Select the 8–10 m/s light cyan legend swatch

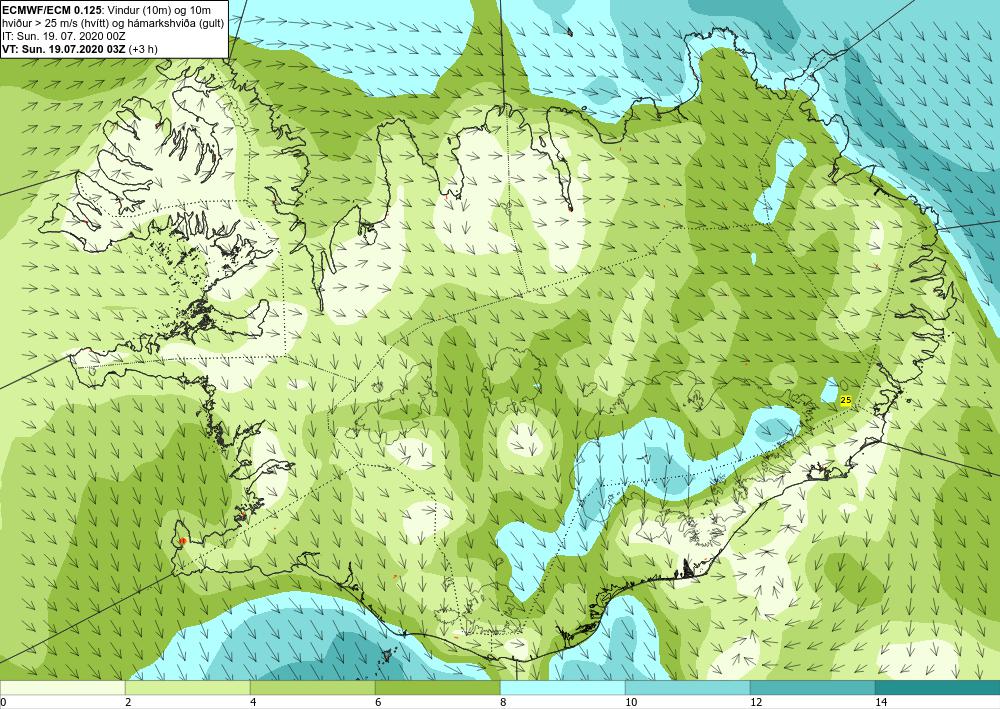(x=562, y=688)
